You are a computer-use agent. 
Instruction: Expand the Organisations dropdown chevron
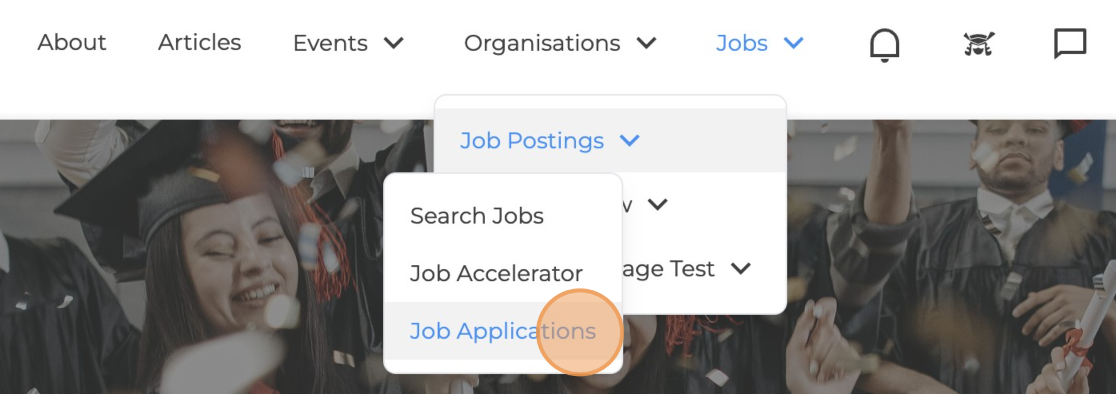coord(646,43)
